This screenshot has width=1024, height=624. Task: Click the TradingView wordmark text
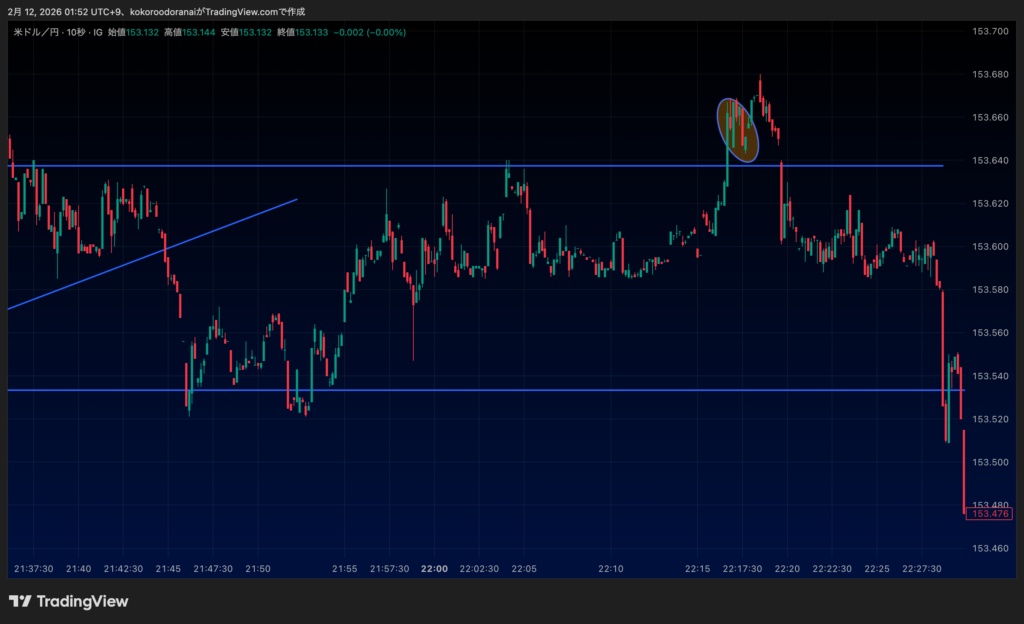[x=82, y=601]
